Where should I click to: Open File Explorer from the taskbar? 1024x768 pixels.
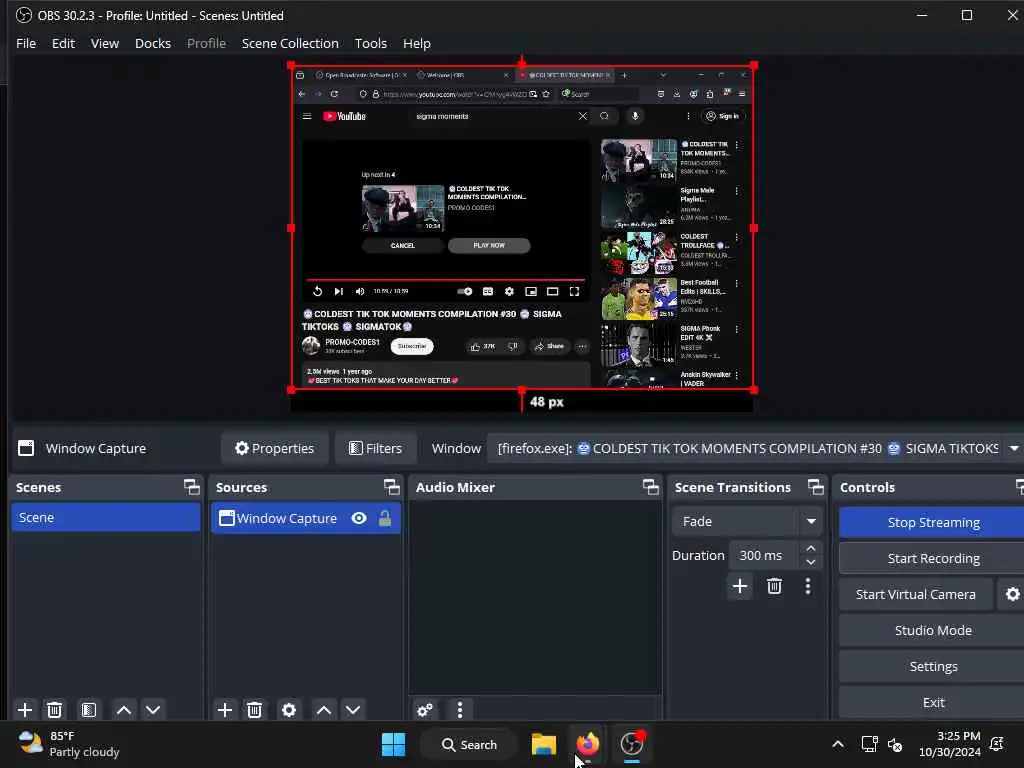pyautogui.click(x=543, y=744)
